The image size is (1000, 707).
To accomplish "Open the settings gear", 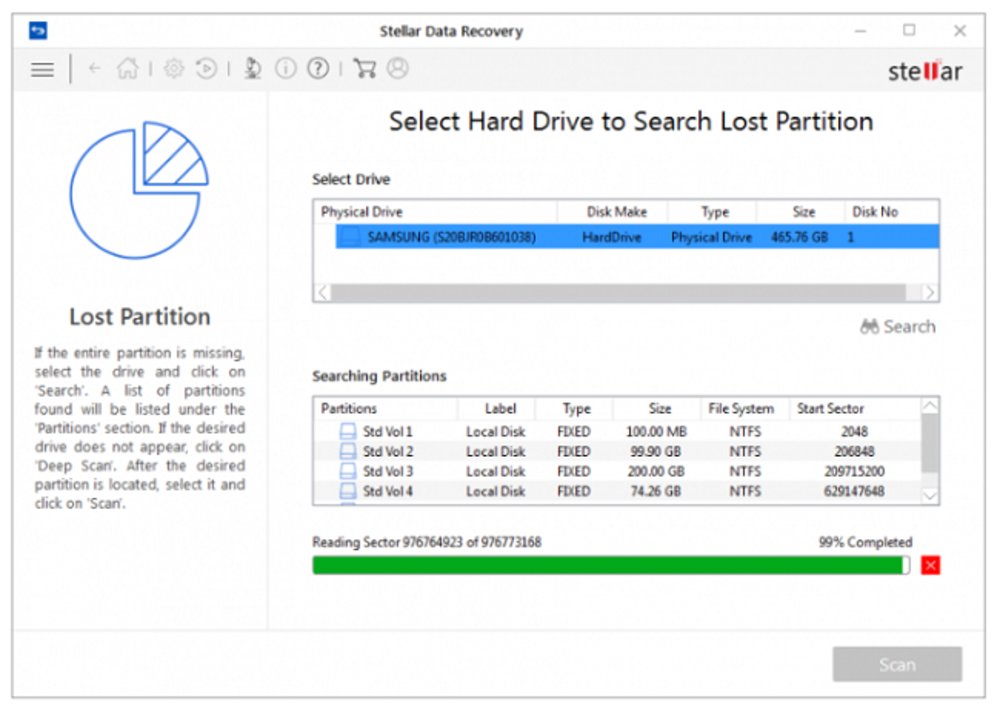I will [x=173, y=68].
